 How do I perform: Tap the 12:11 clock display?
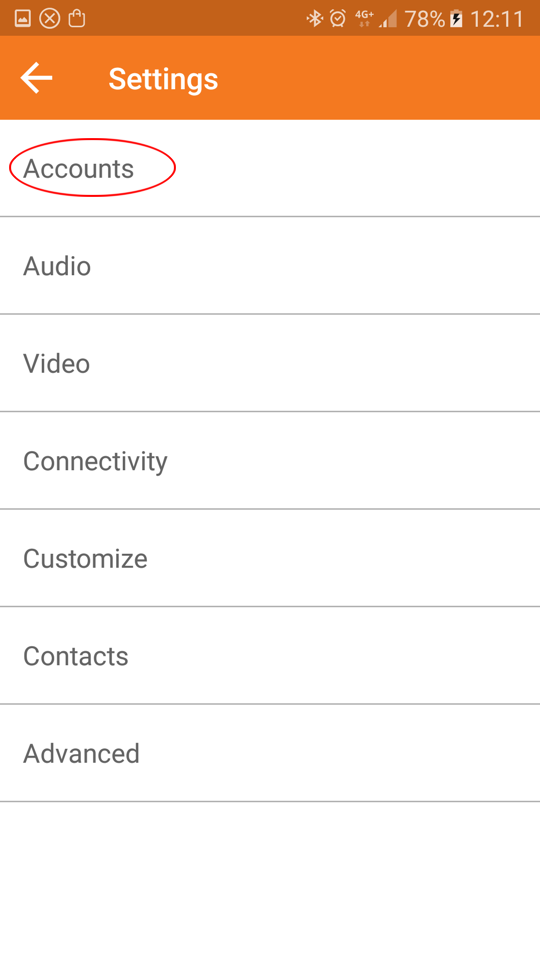coord(497,19)
